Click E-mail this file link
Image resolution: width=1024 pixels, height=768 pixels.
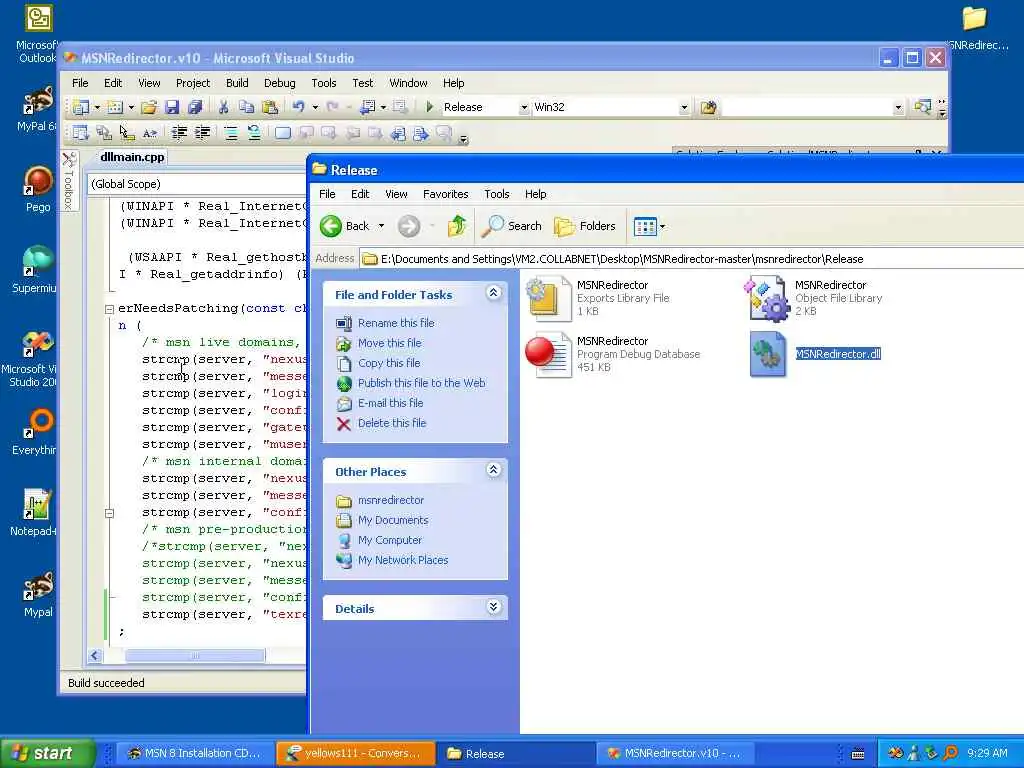tap(391, 403)
